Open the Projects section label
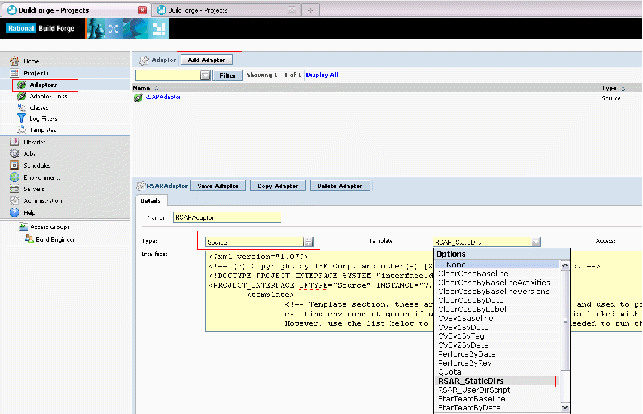The image size is (643, 414). pyautogui.click(x=36, y=73)
